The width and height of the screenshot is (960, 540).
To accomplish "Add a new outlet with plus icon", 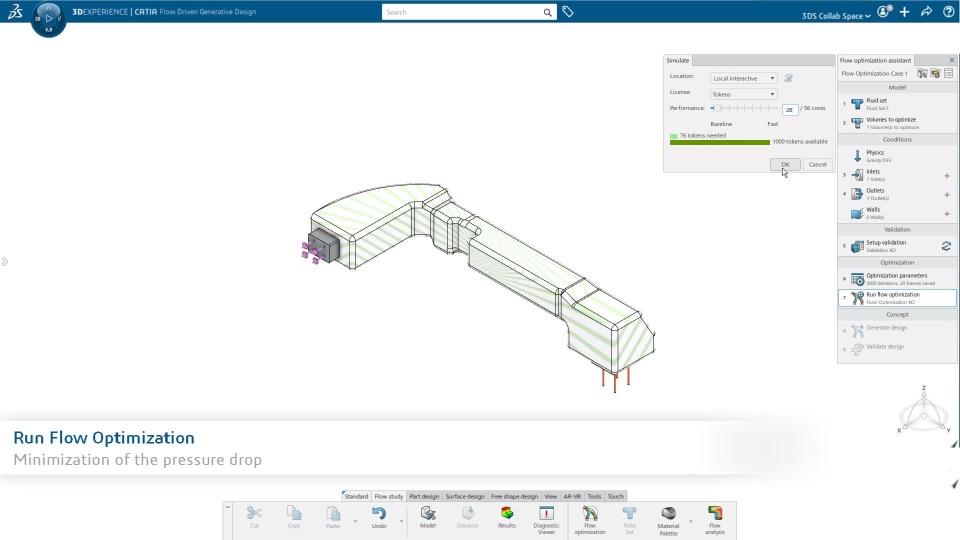I will (947, 195).
